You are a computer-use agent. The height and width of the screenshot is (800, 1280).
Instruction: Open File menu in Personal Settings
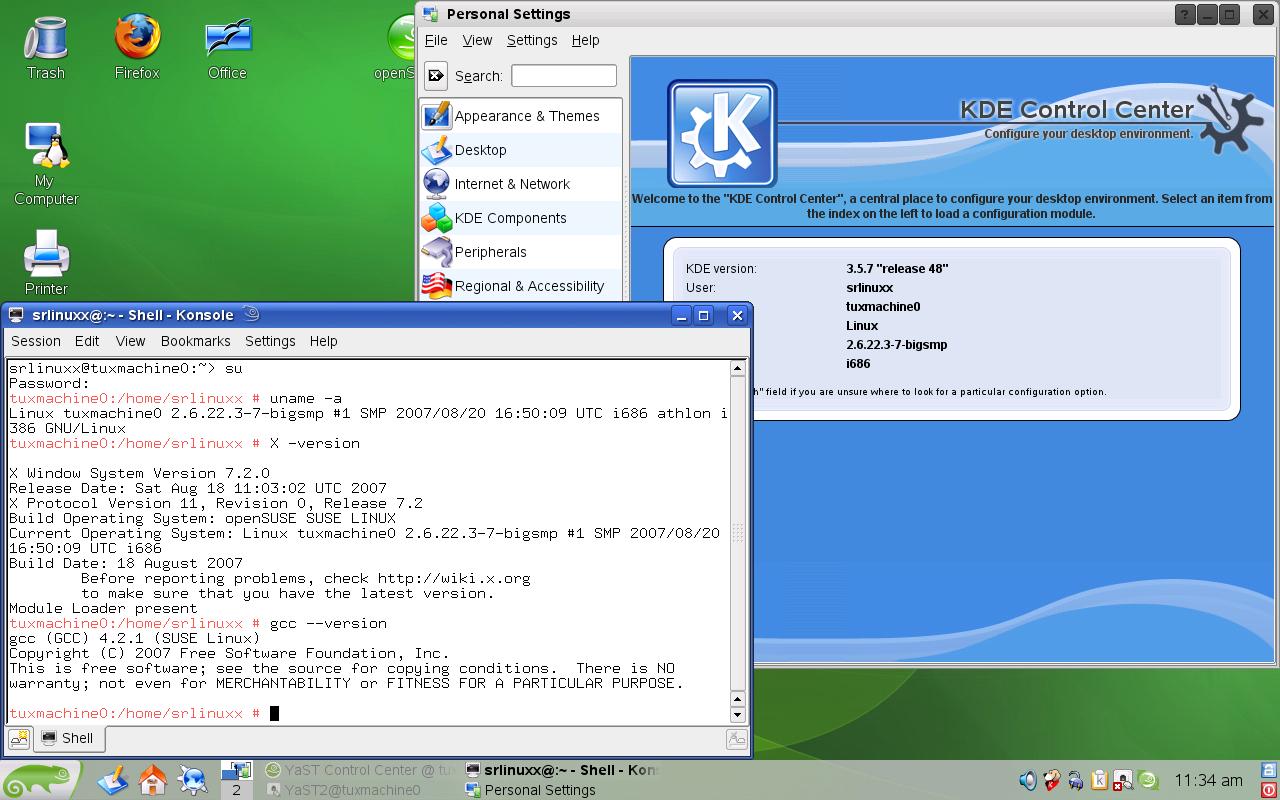click(436, 40)
